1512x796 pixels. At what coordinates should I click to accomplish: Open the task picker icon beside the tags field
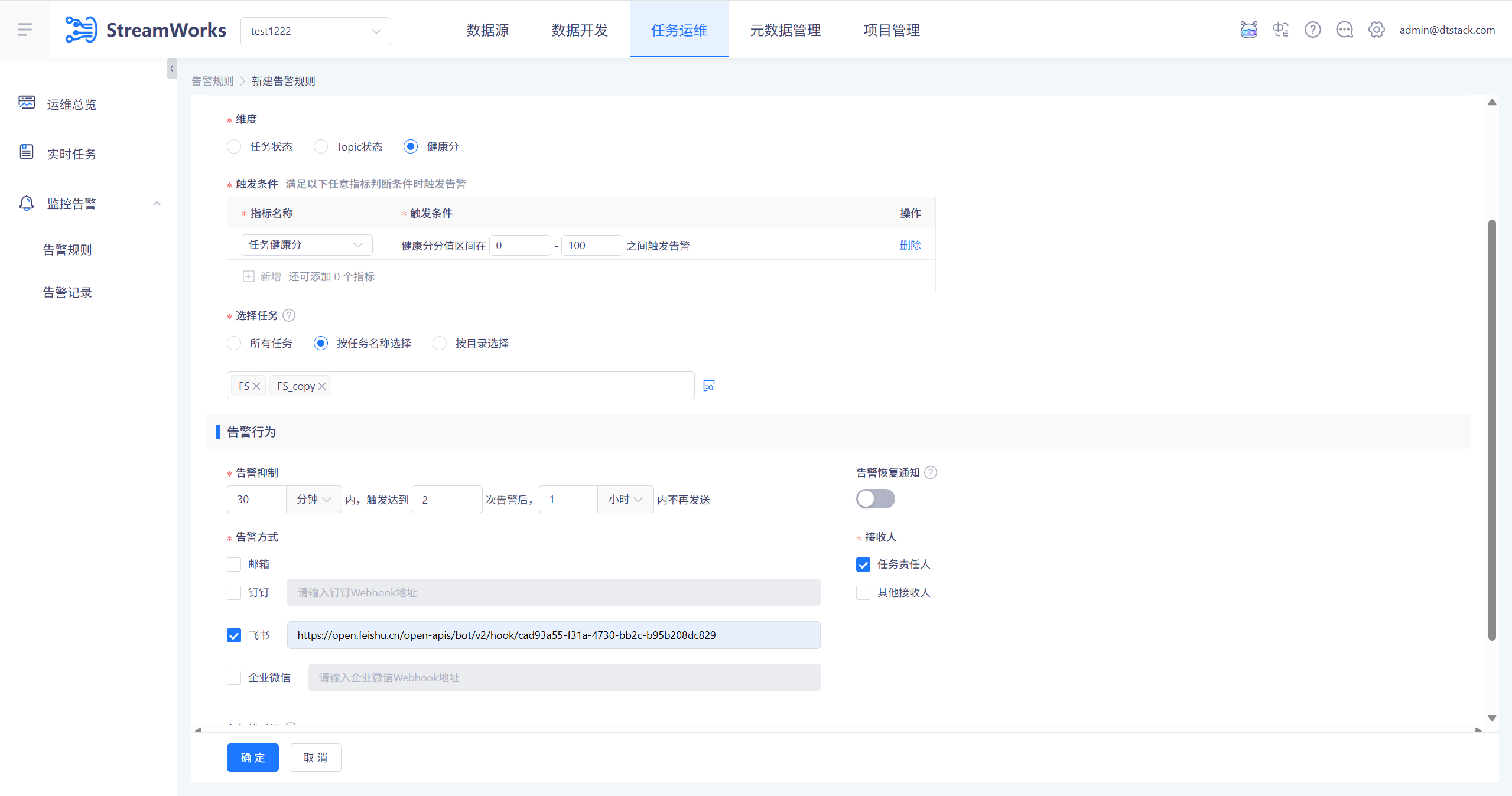709,386
